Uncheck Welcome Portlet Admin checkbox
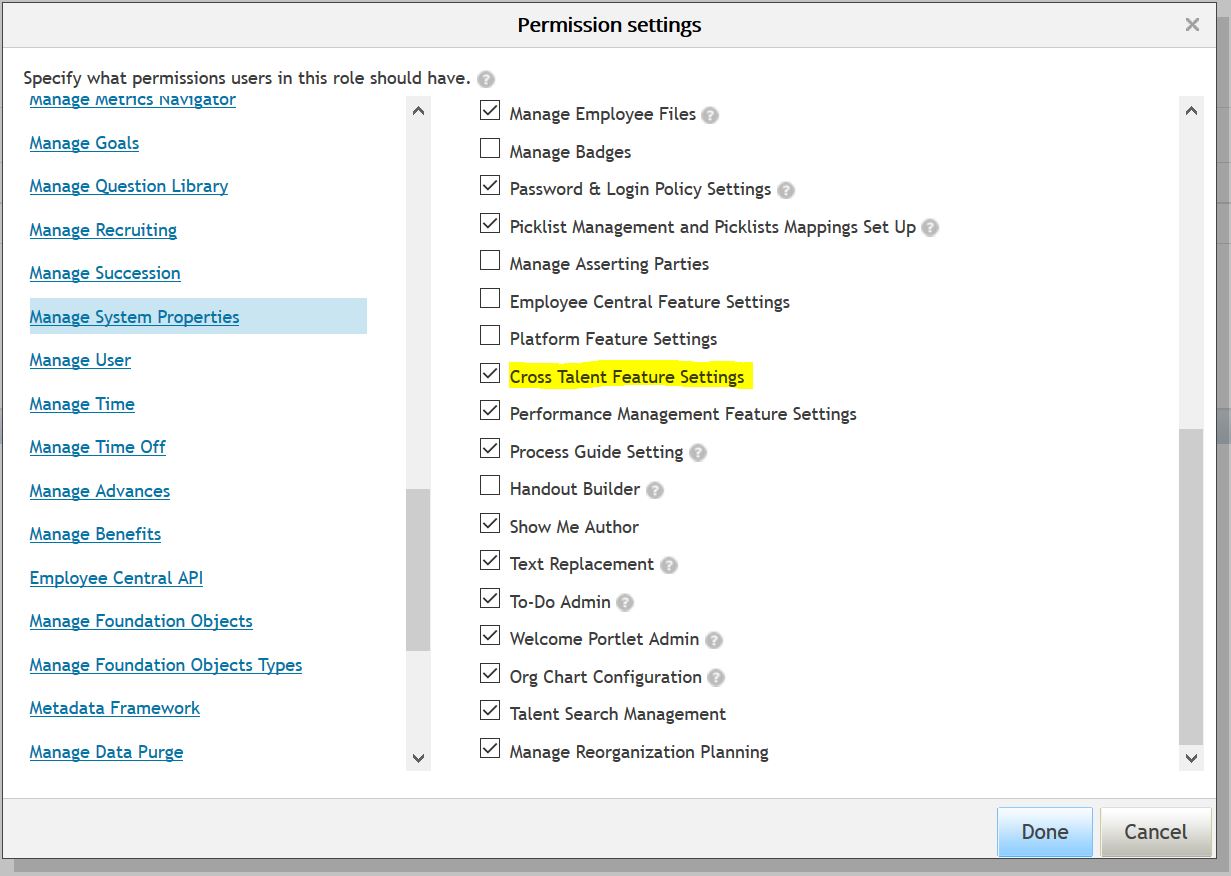The height and width of the screenshot is (876, 1231). (490, 636)
